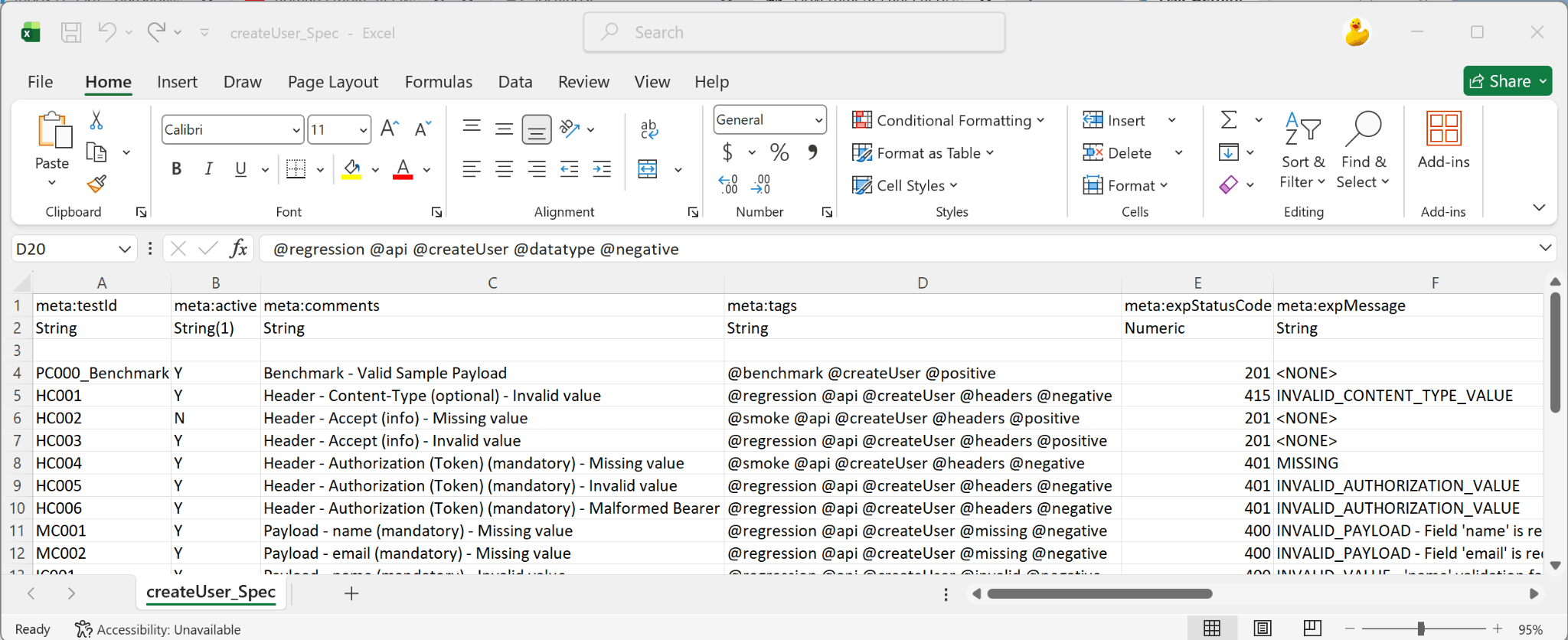1568x640 pixels.
Task: Open Find & Select
Action: [1363, 150]
